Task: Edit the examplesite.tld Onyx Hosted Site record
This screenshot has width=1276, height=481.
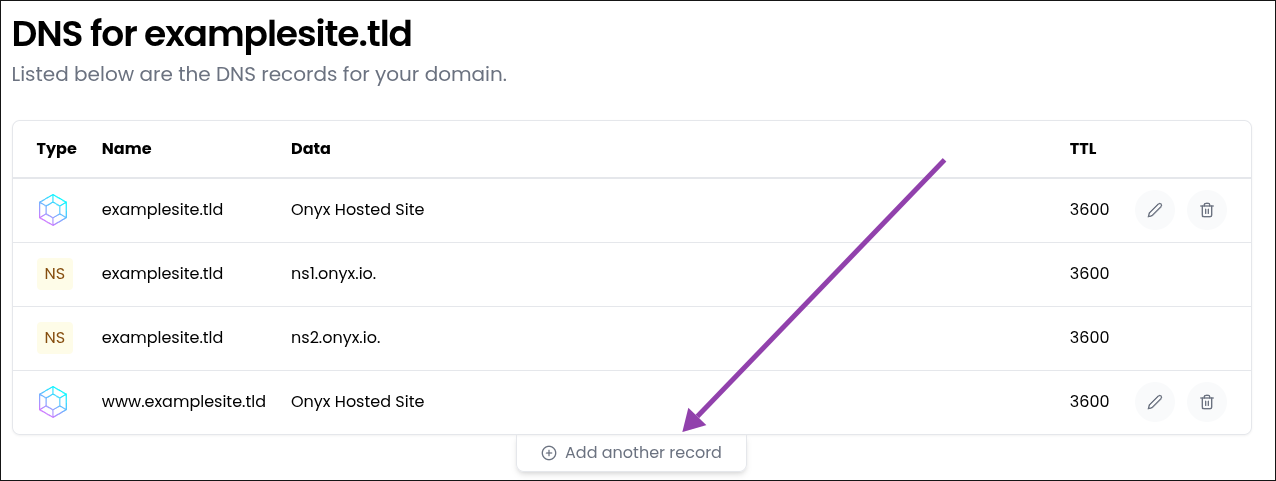Action: [x=1155, y=210]
